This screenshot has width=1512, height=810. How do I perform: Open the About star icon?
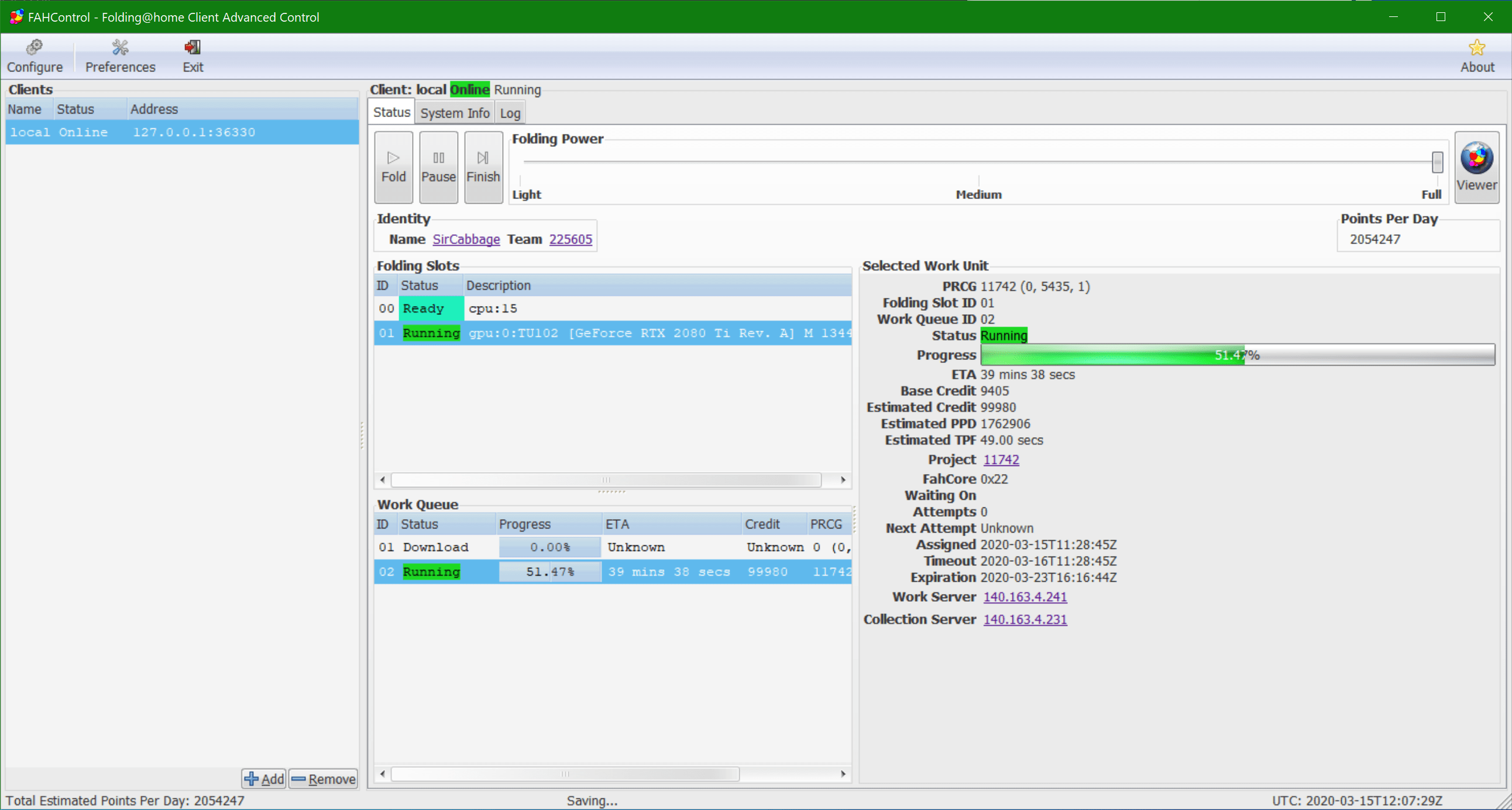pos(1477,56)
